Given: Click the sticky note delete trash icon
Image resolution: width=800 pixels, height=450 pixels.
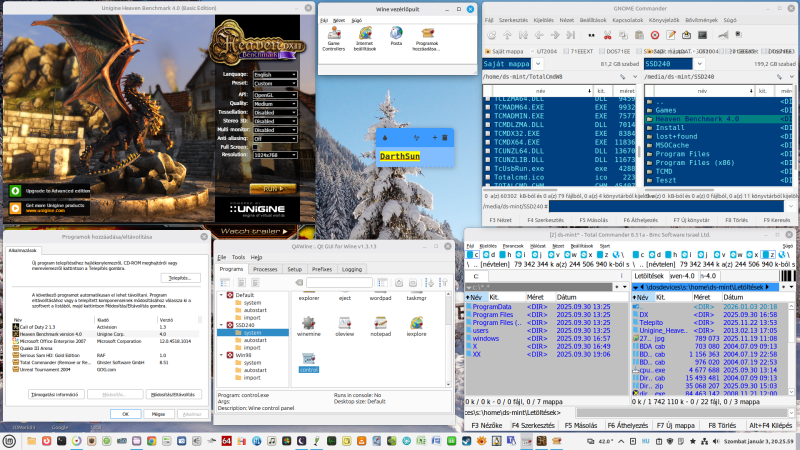Looking at the screenshot, I should click(444, 138).
